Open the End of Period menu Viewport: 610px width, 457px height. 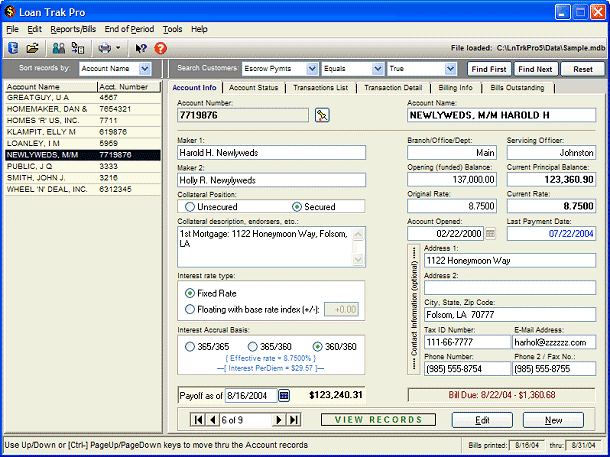(x=129, y=29)
